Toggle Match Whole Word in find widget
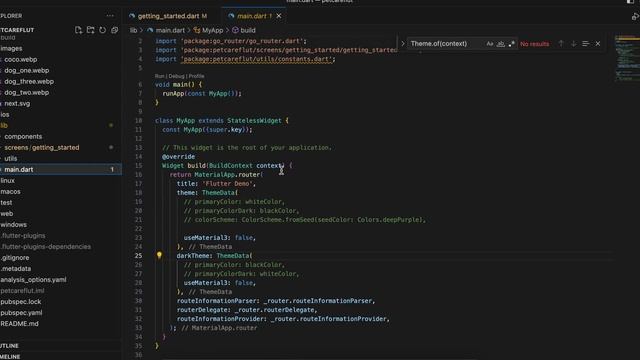Screen dimensions: 640x360 point(500,44)
